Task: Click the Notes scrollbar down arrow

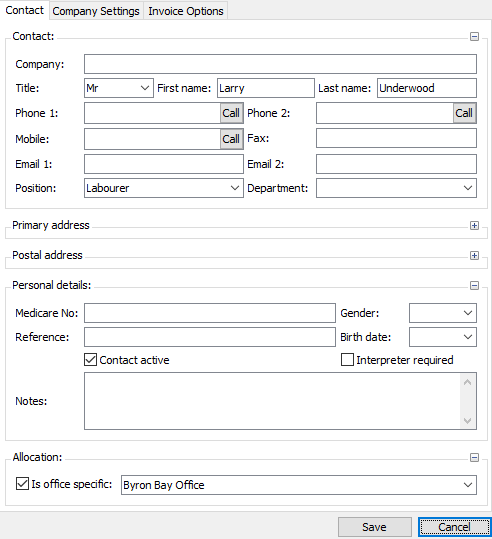Action: 467,420
